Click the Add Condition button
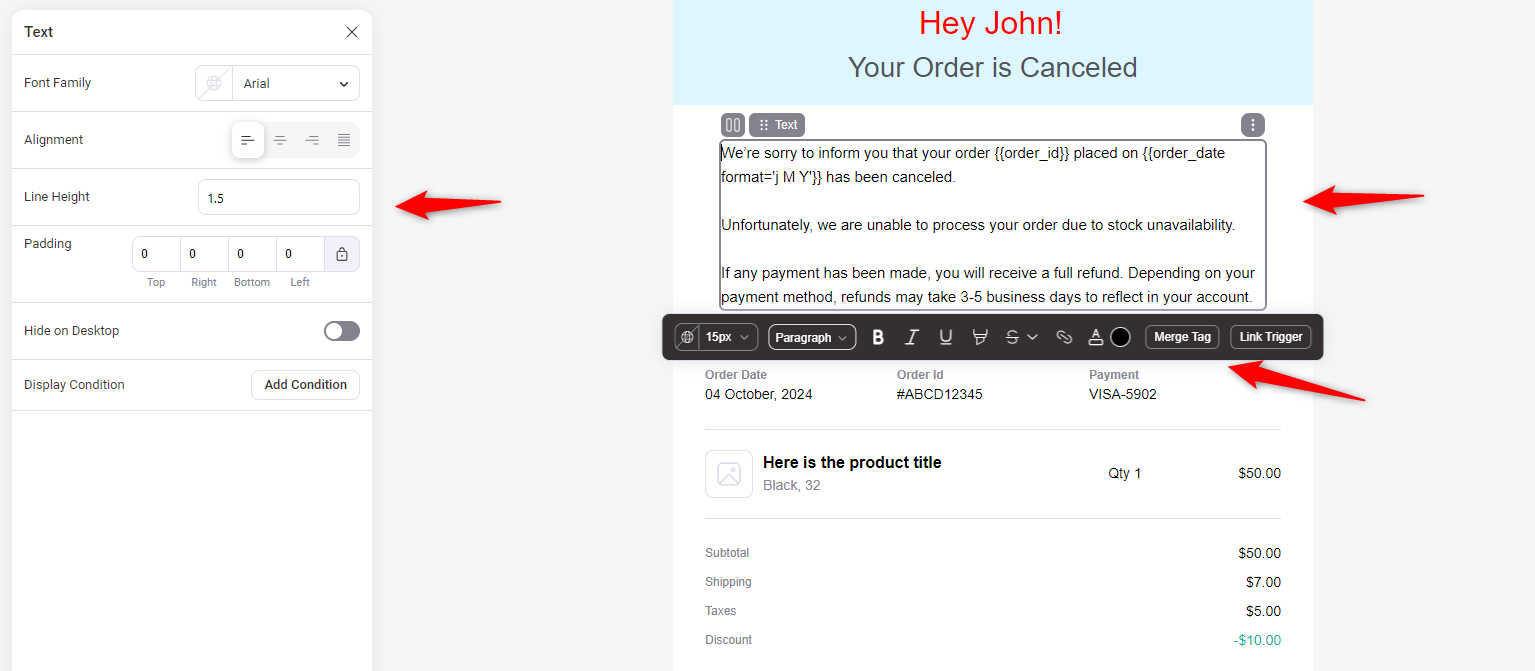 [x=305, y=385]
